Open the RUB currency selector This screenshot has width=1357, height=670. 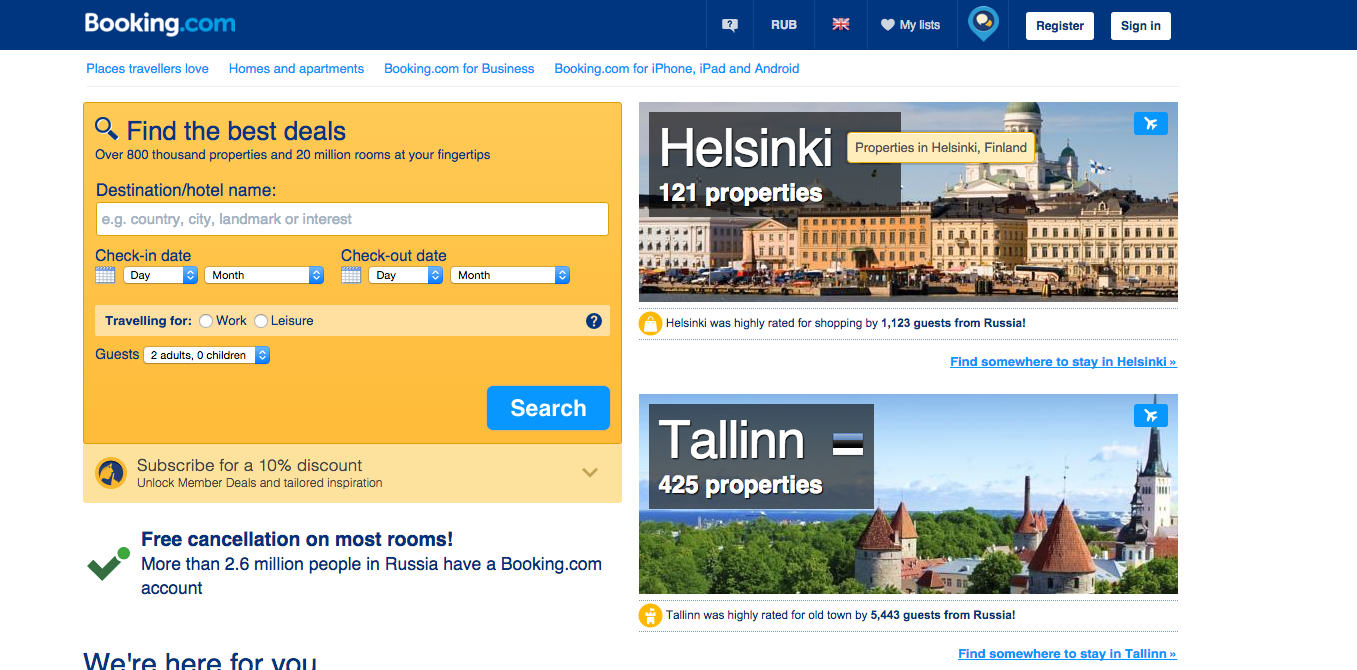(x=784, y=25)
